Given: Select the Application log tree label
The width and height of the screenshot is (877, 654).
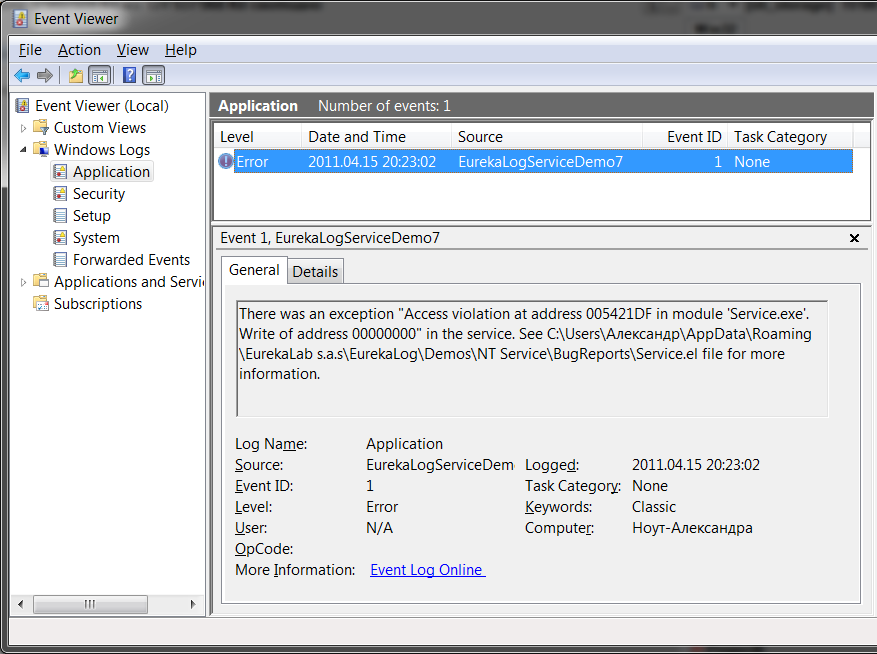Looking at the screenshot, I should click(x=111, y=172).
